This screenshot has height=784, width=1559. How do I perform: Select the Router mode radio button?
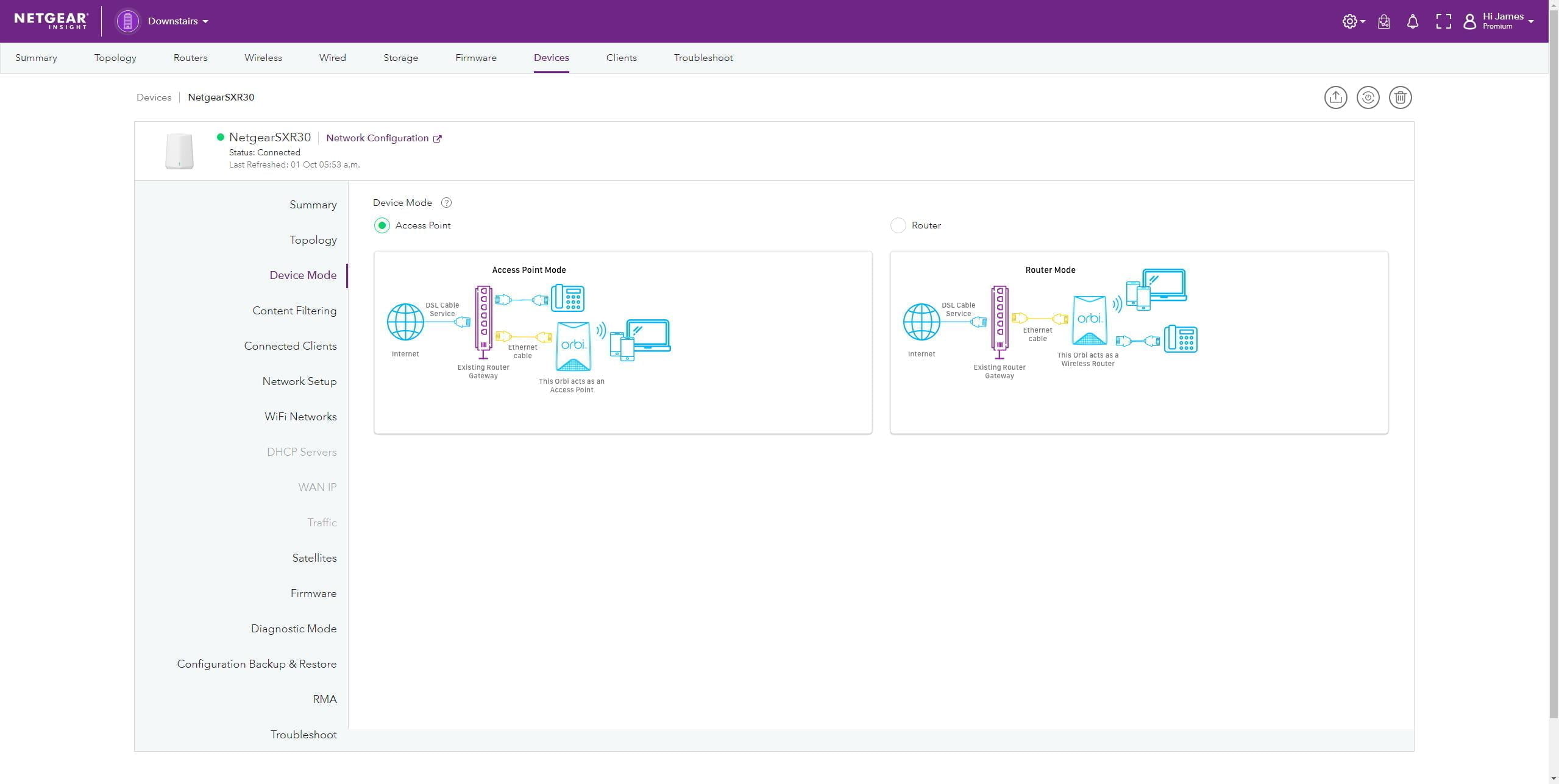click(x=898, y=225)
